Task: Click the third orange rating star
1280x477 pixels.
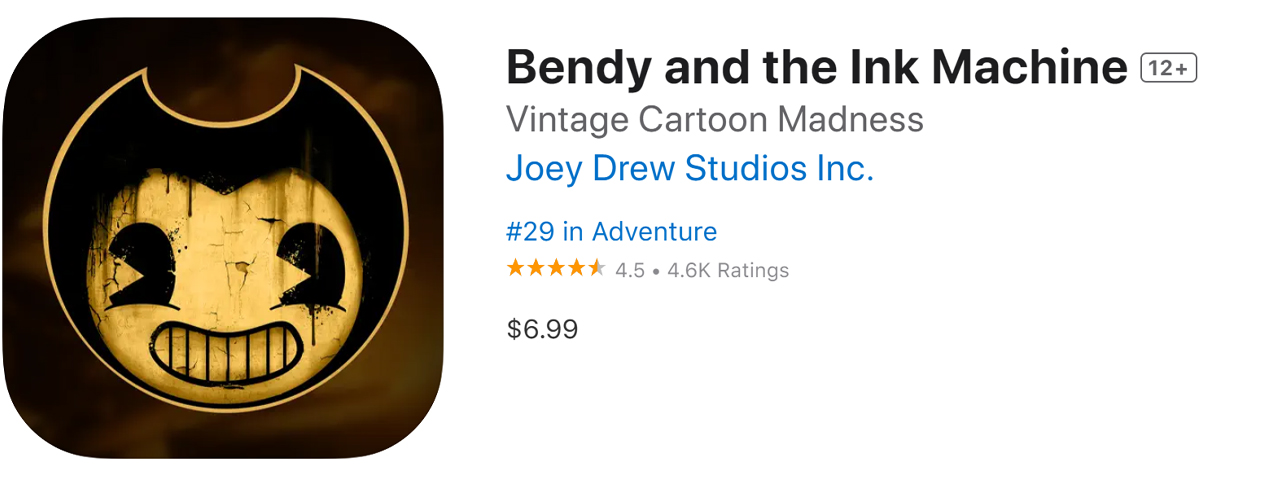Action: pyautogui.click(x=556, y=268)
